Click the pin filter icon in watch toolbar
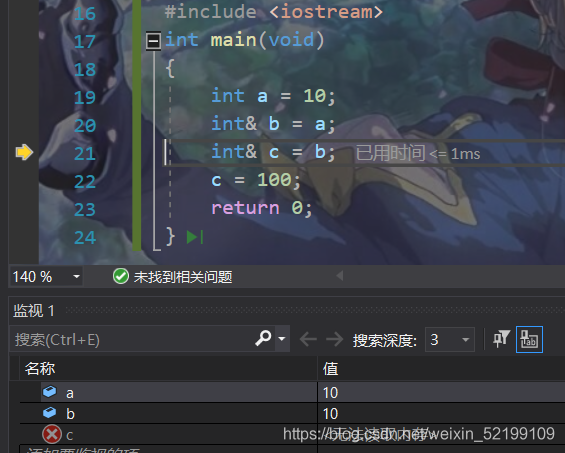This screenshot has width=565, height=453. click(x=501, y=339)
